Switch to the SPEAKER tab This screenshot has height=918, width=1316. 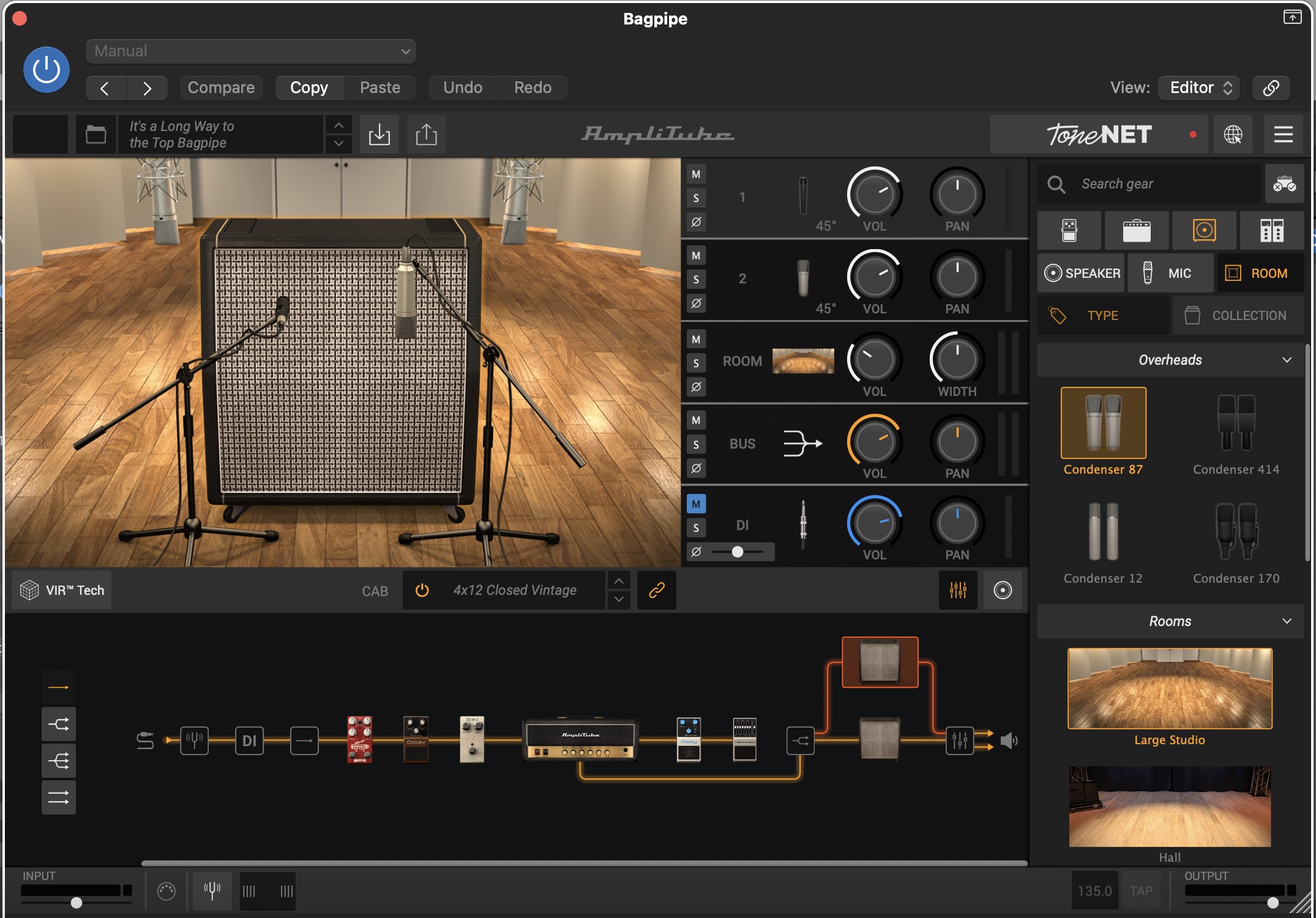tap(1081, 273)
